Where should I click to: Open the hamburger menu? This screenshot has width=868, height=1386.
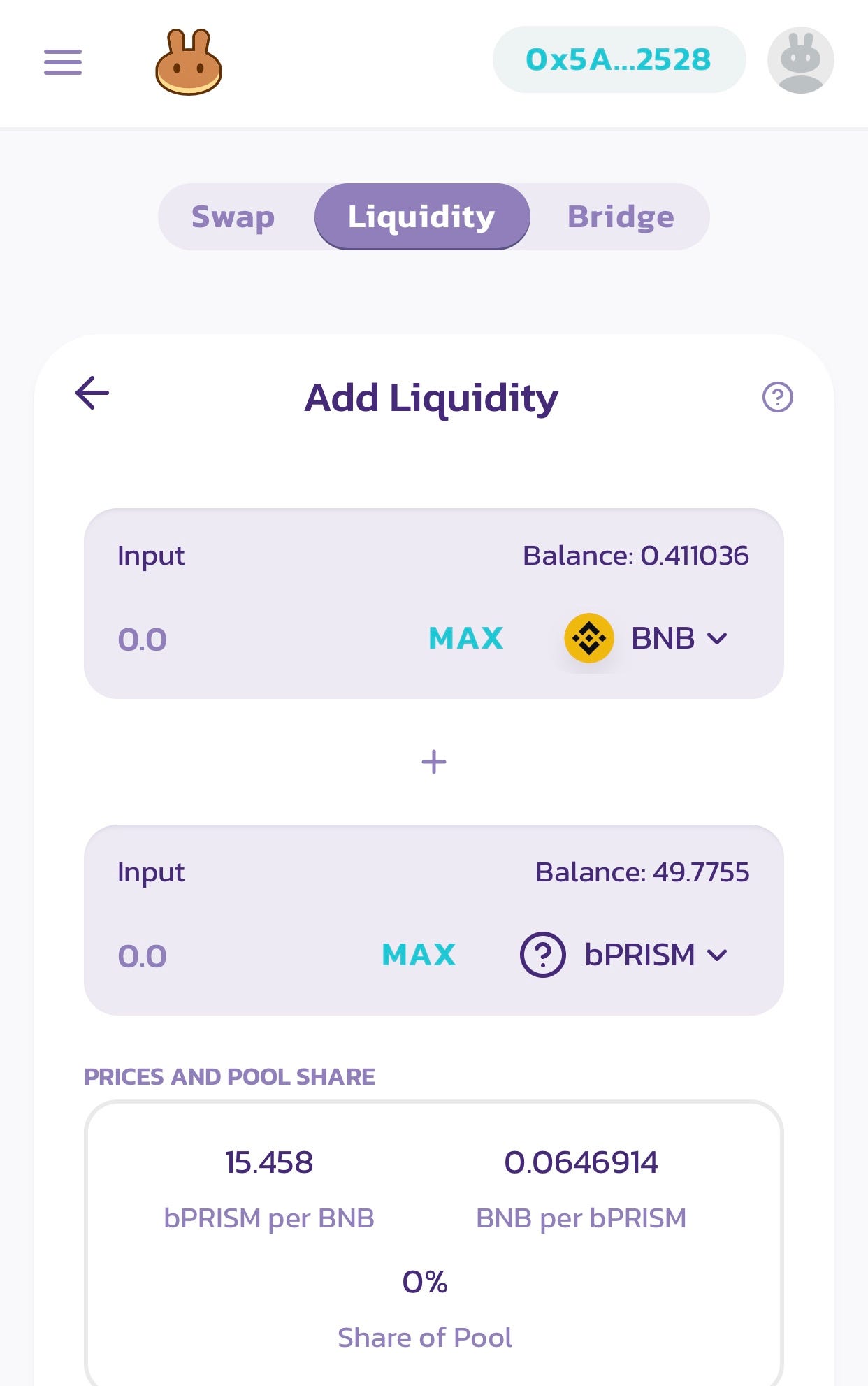coord(63,62)
